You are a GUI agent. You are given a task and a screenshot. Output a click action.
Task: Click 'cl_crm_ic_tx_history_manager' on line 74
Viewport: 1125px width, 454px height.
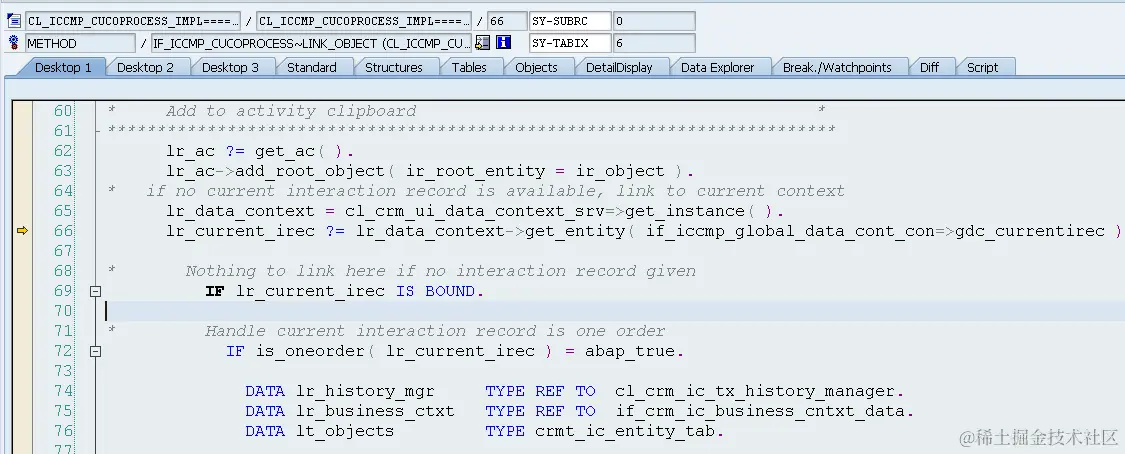tap(755, 392)
